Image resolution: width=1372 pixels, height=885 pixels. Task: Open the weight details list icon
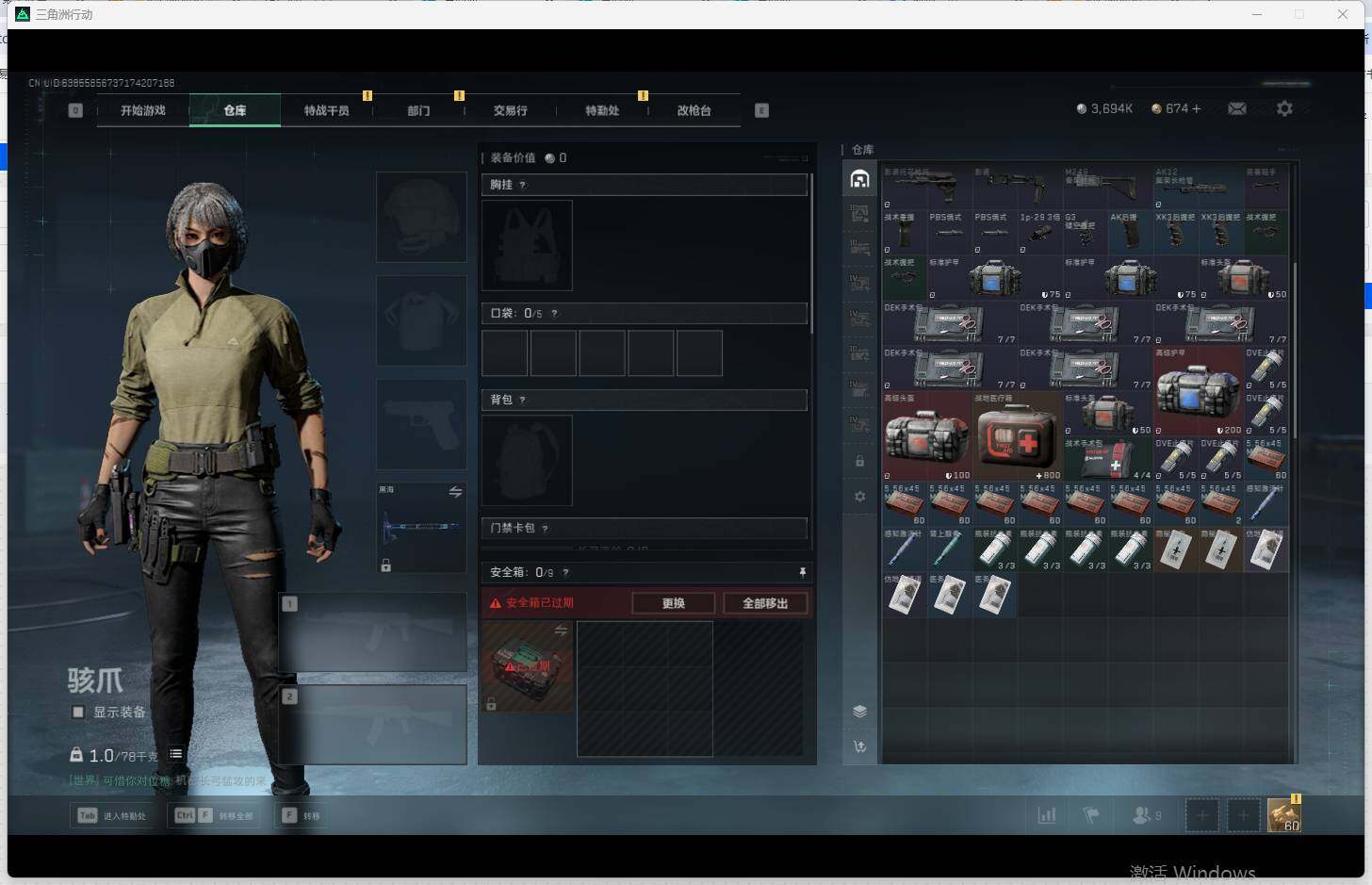tap(176, 754)
